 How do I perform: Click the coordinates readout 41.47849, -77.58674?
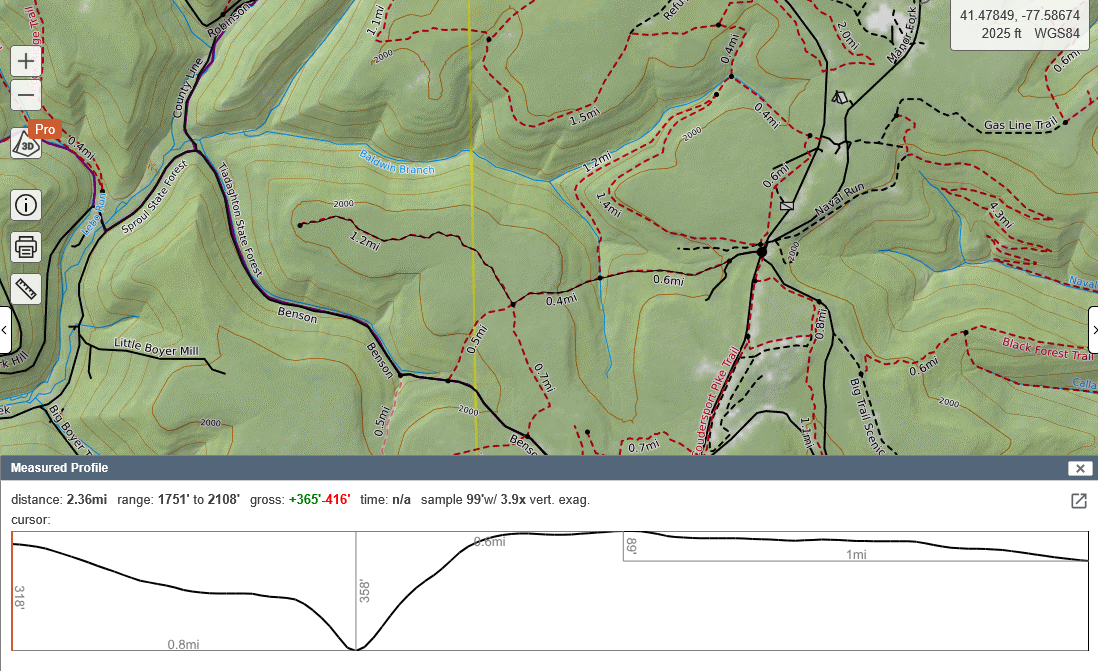coord(1020,15)
